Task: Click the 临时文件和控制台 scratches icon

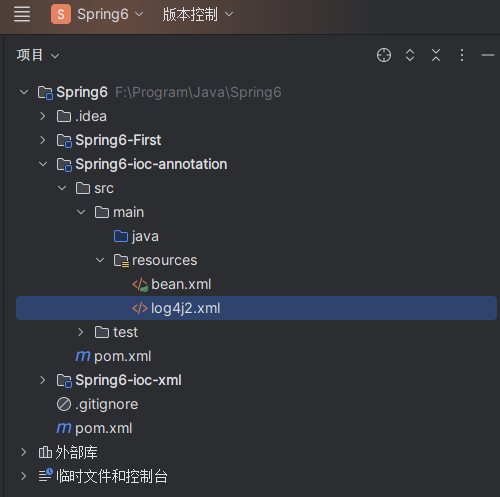Action: coord(45,476)
